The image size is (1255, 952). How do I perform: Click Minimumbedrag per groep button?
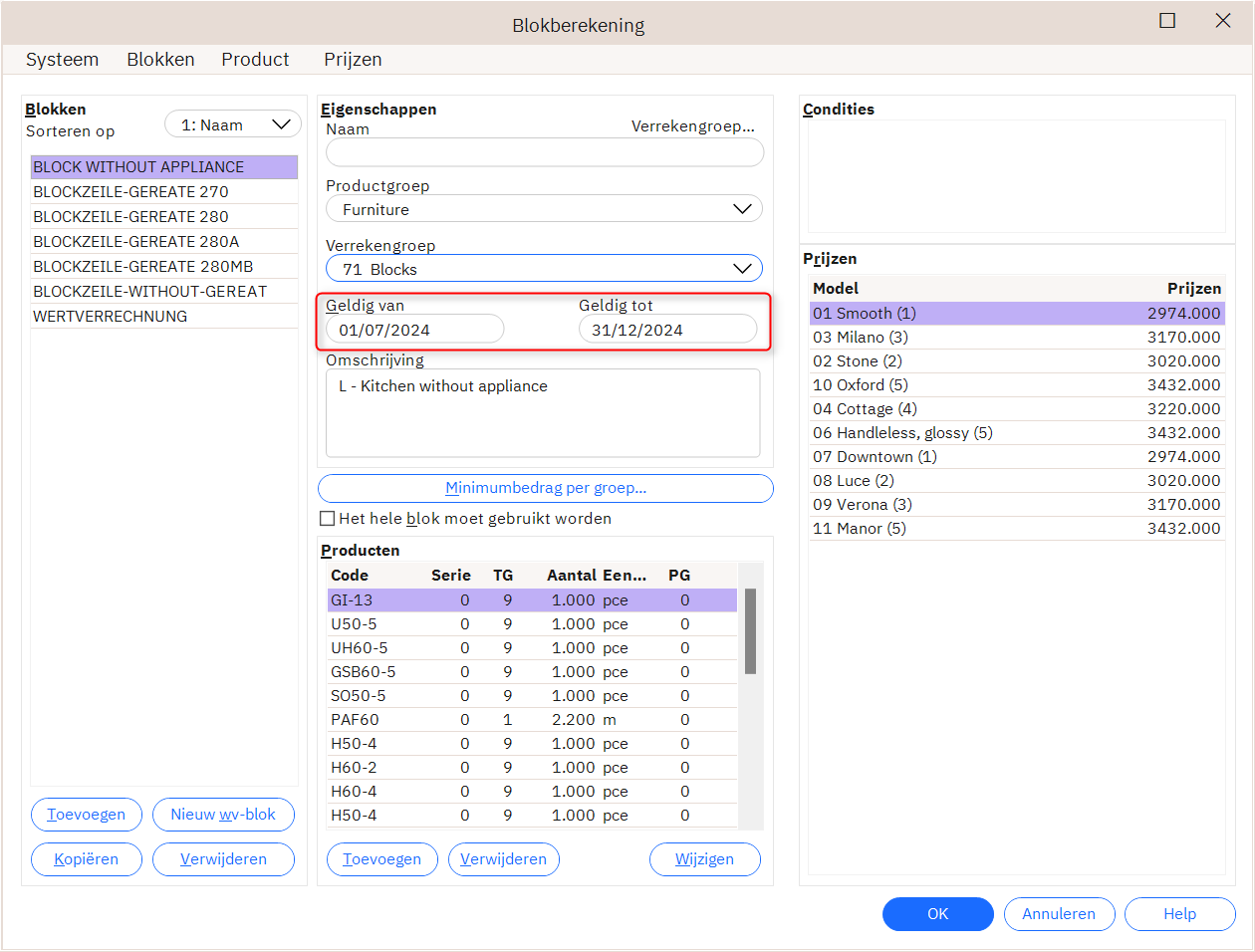[x=545, y=488]
